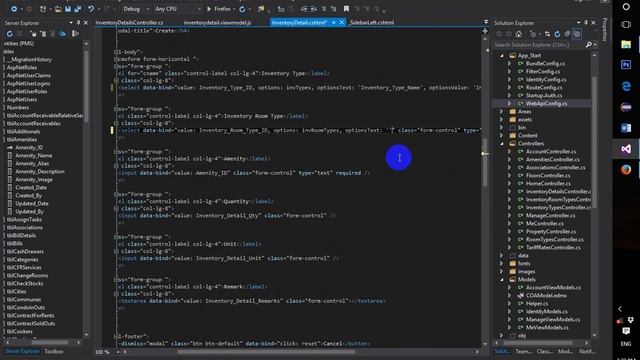
Task: Open the Any CPU platform dropdown
Action: (x=178, y=9)
